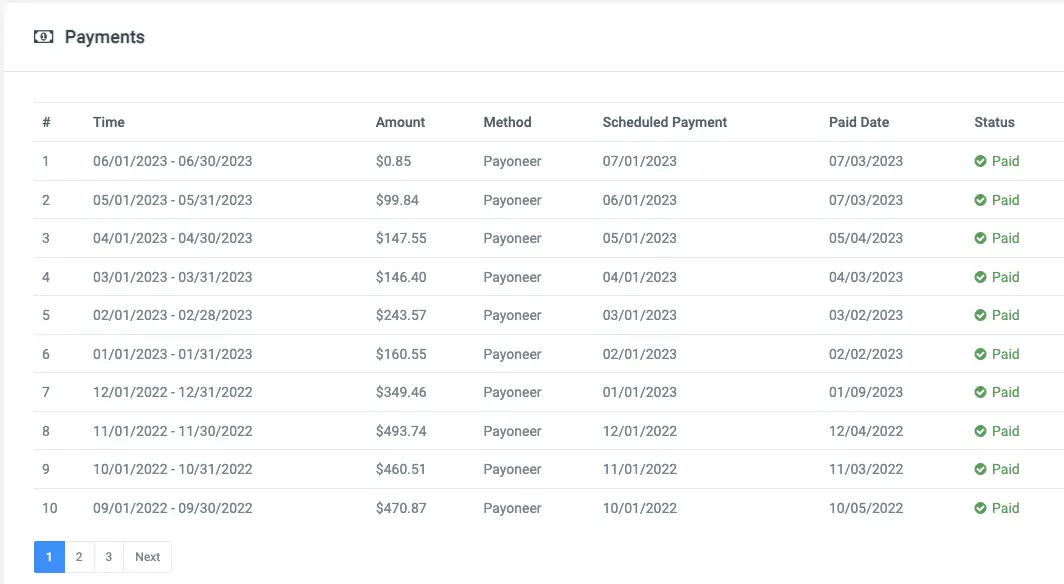Click the $460.51 amount cell
1064x584 pixels.
(x=401, y=469)
